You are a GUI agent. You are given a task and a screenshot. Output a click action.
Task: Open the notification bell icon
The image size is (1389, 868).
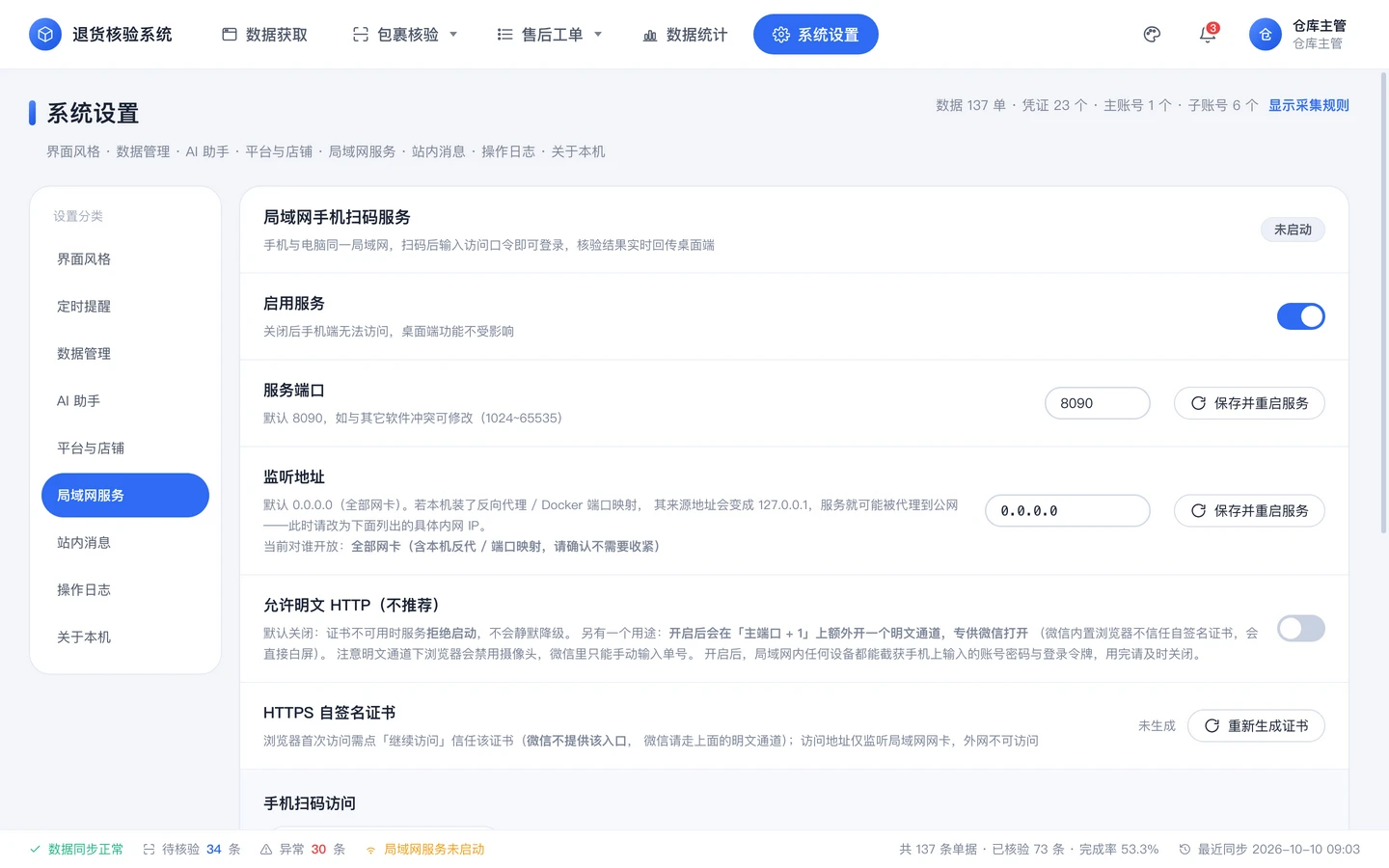coord(1208,35)
